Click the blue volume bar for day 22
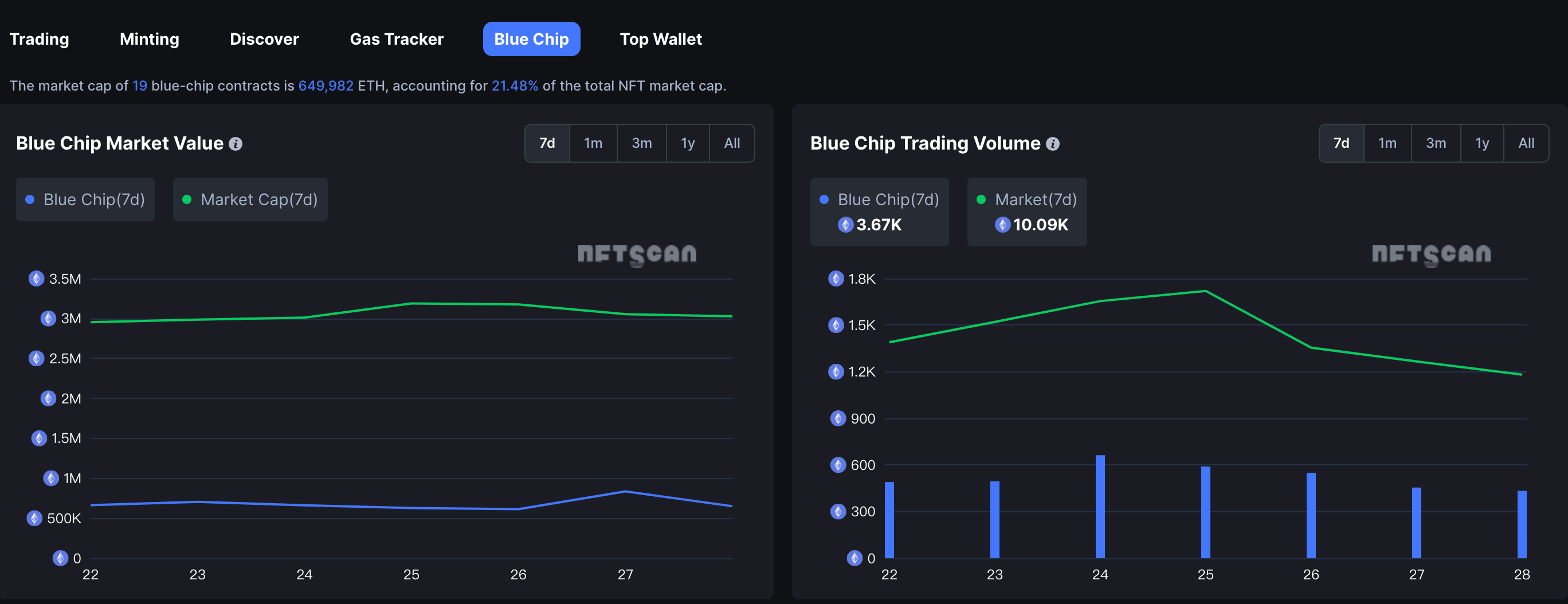 coord(889,520)
